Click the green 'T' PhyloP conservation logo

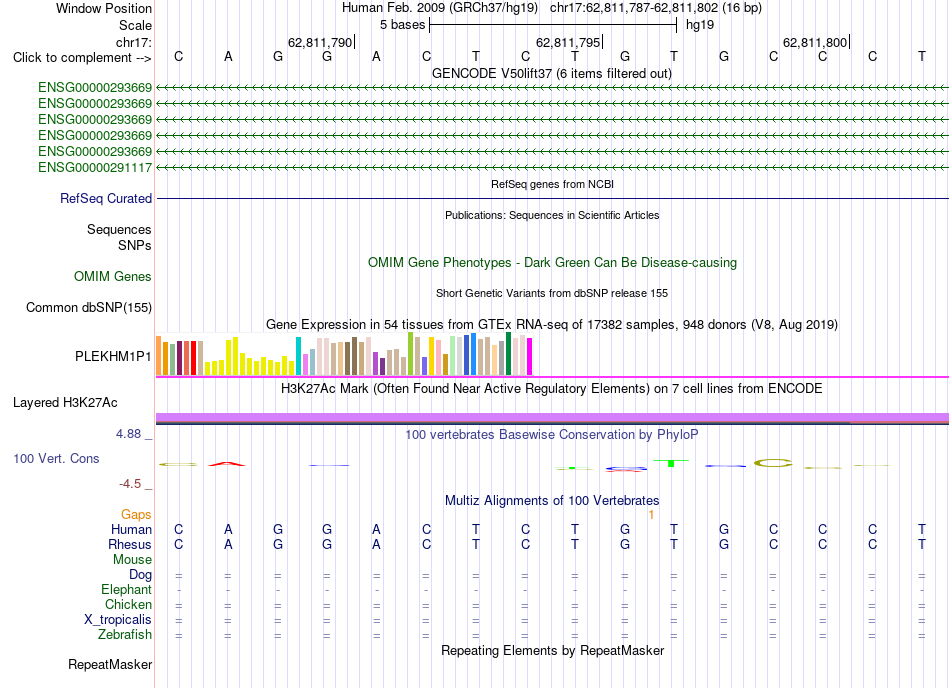pyautogui.click(x=671, y=463)
